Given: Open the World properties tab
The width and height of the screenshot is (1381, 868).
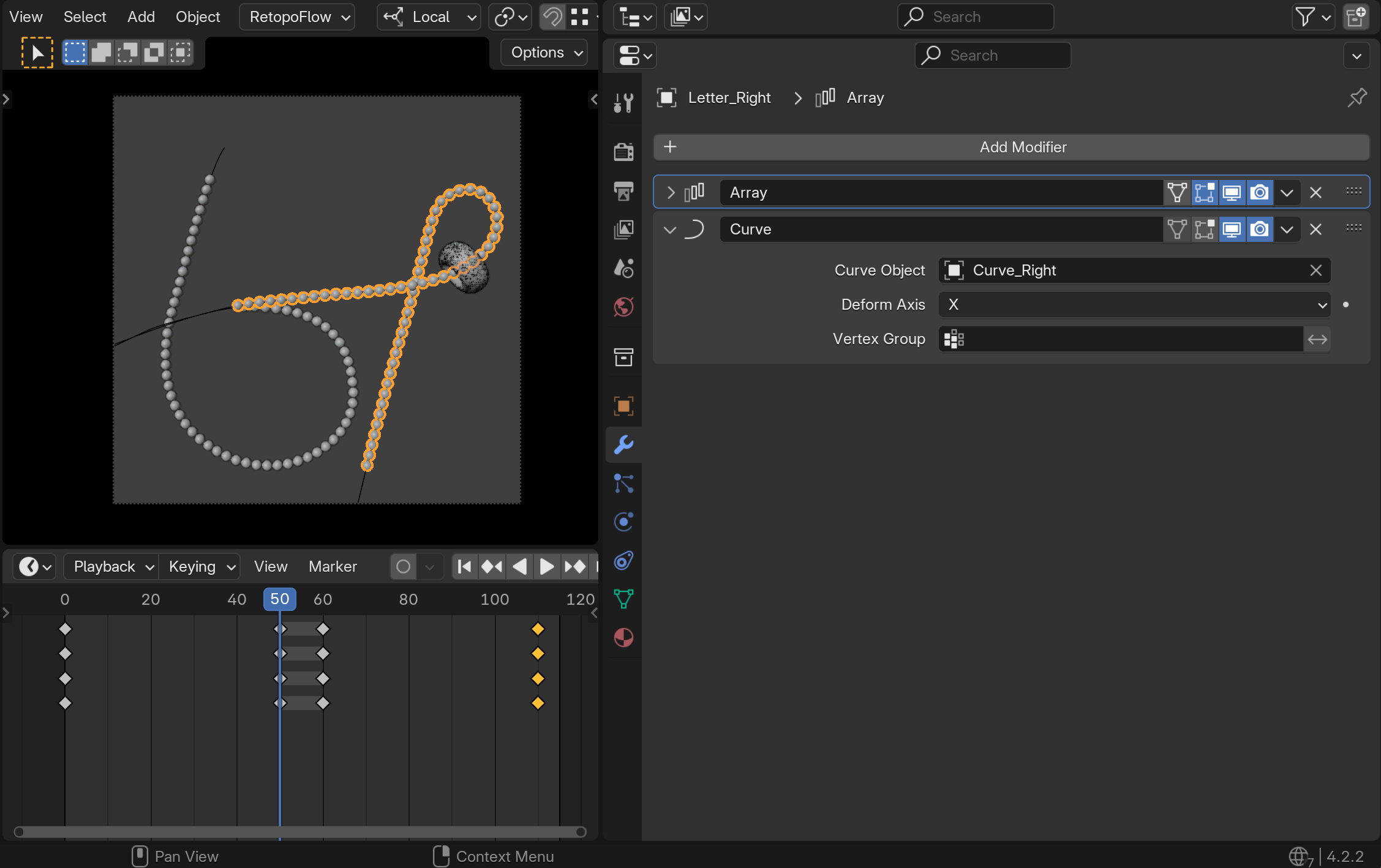Looking at the screenshot, I should coord(623,307).
